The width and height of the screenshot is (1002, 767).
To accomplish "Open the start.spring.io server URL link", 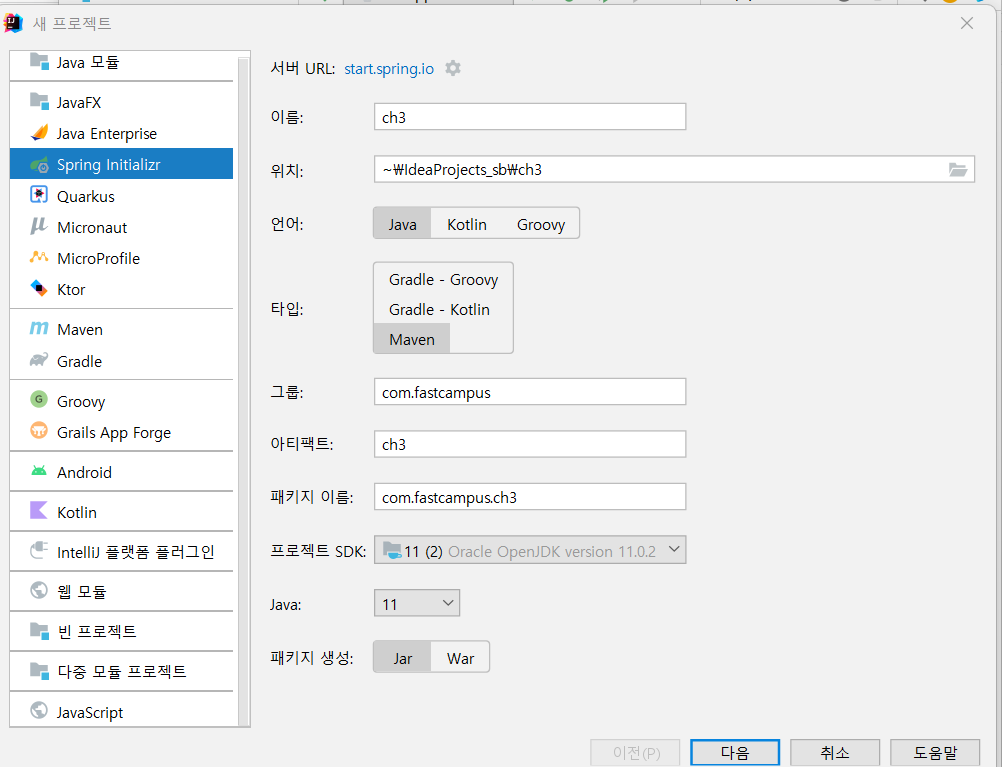I will pos(389,69).
